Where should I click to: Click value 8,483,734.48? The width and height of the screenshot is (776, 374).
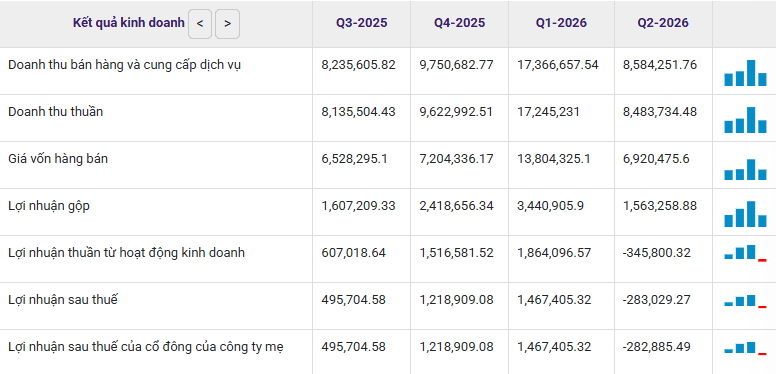click(660, 112)
